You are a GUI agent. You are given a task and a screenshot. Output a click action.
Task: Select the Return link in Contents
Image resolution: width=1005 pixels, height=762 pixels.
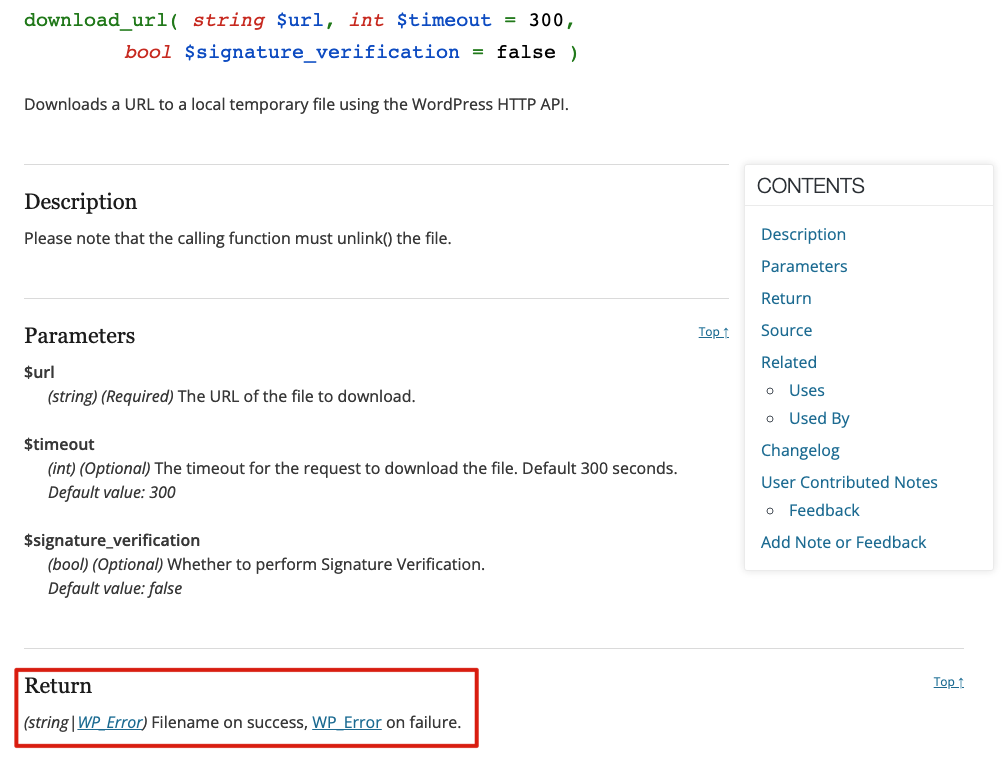pos(786,298)
